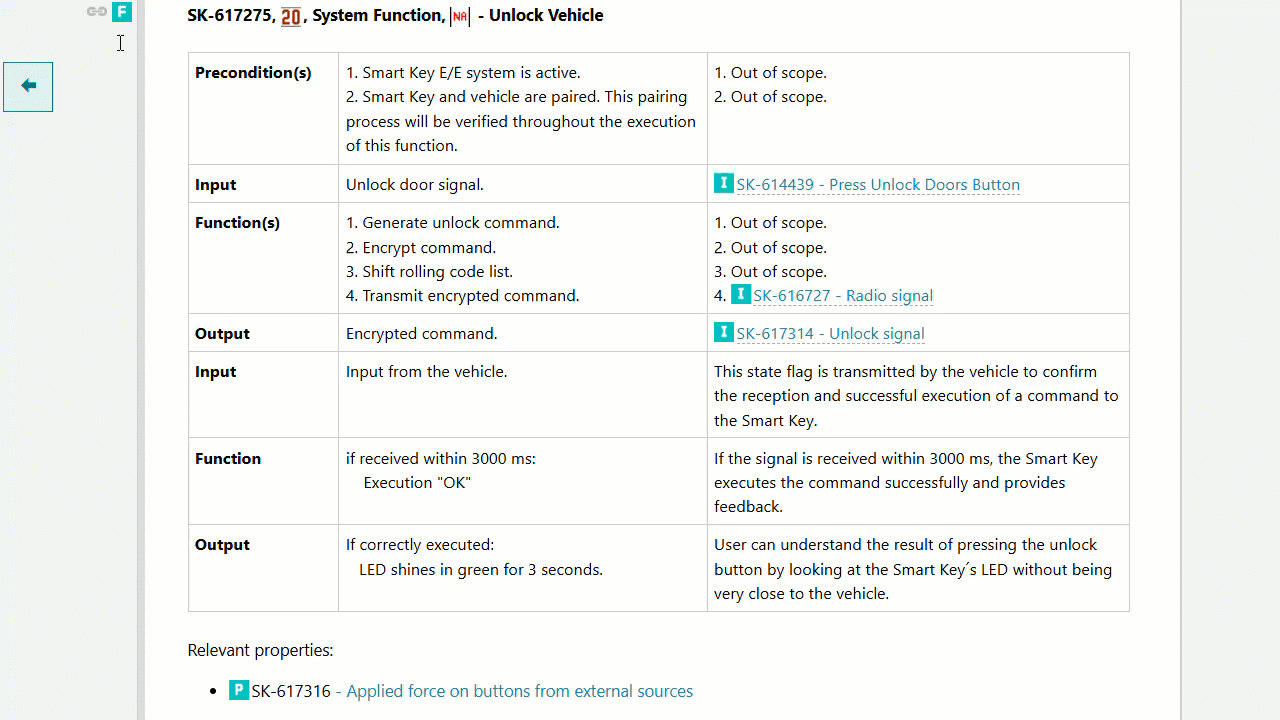The height and width of the screenshot is (720, 1280).
Task: Open the SK-616727 Radio signal link
Action: coord(843,296)
